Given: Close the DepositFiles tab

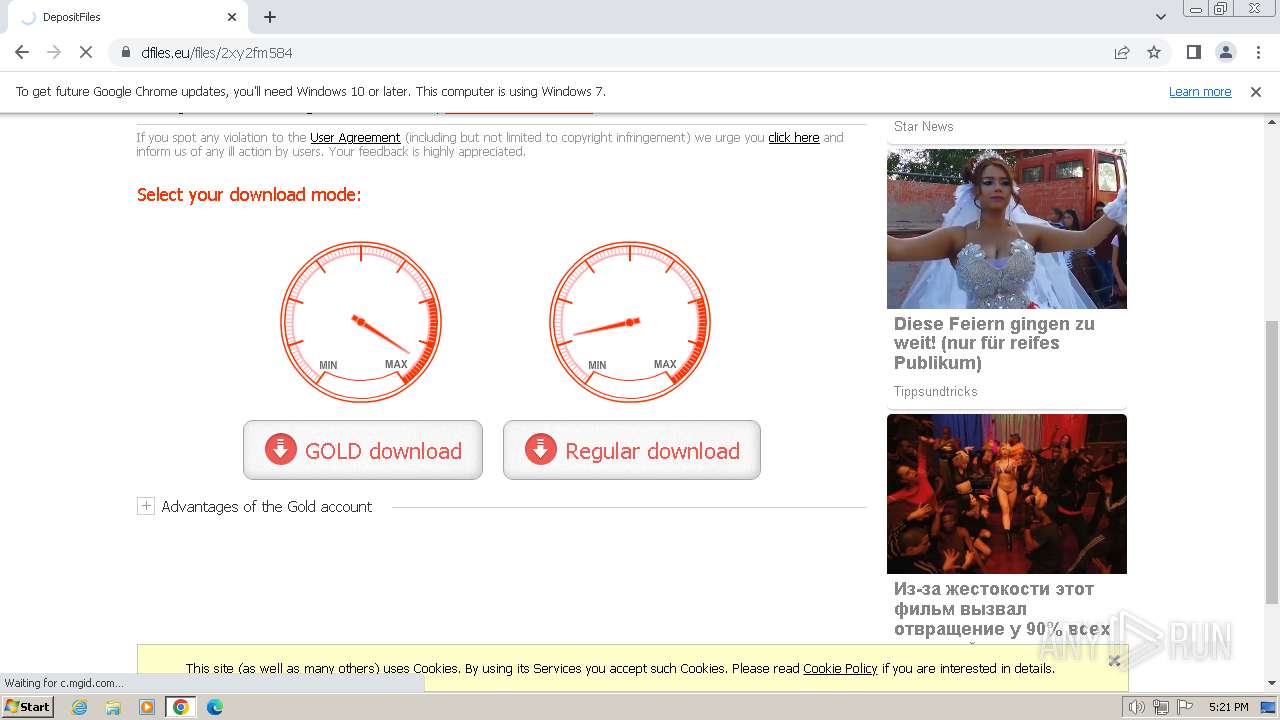Looking at the screenshot, I should point(232,17).
